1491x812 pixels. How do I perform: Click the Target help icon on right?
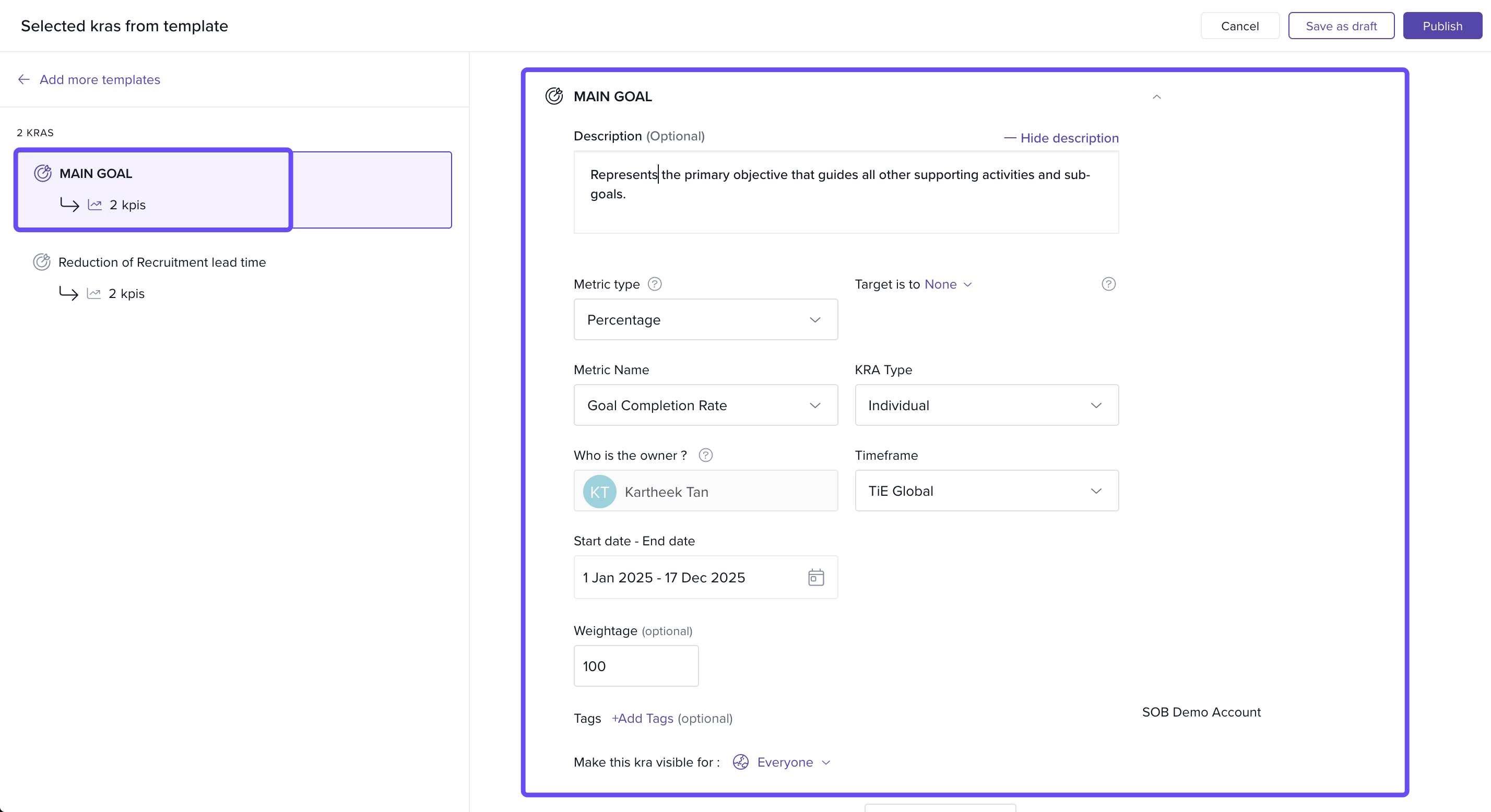pyautogui.click(x=1108, y=284)
